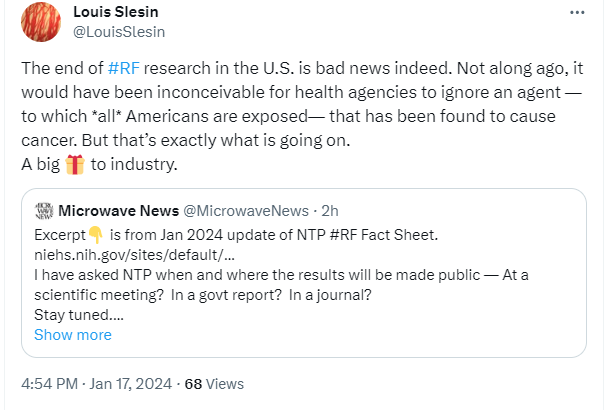The height and width of the screenshot is (410, 608).
Task: Click the Microwave News avatar icon
Action: [x=43, y=210]
